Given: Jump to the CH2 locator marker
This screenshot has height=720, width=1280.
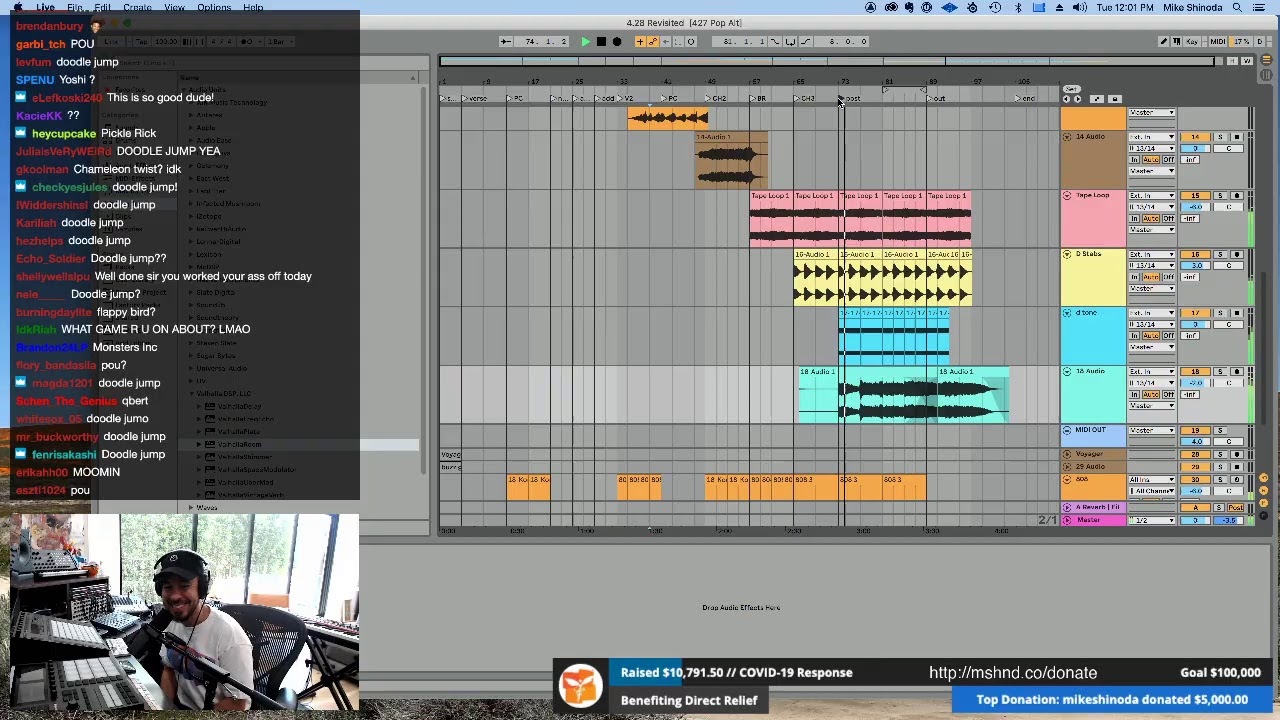Looking at the screenshot, I should [x=718, y=99].
